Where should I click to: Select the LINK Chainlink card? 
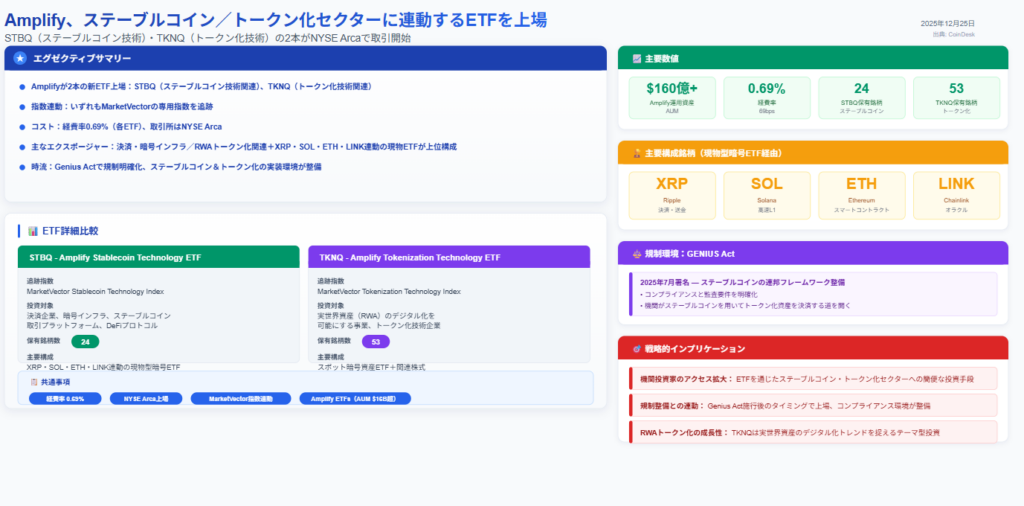coord(956,195)
